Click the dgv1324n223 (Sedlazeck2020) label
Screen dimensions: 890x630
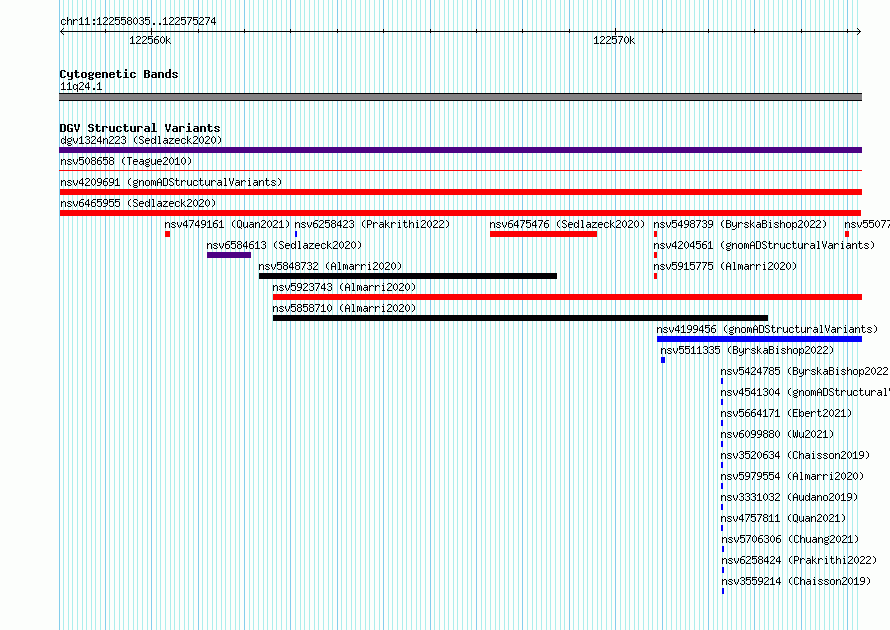pyautogui.click(x=141, y=140)
